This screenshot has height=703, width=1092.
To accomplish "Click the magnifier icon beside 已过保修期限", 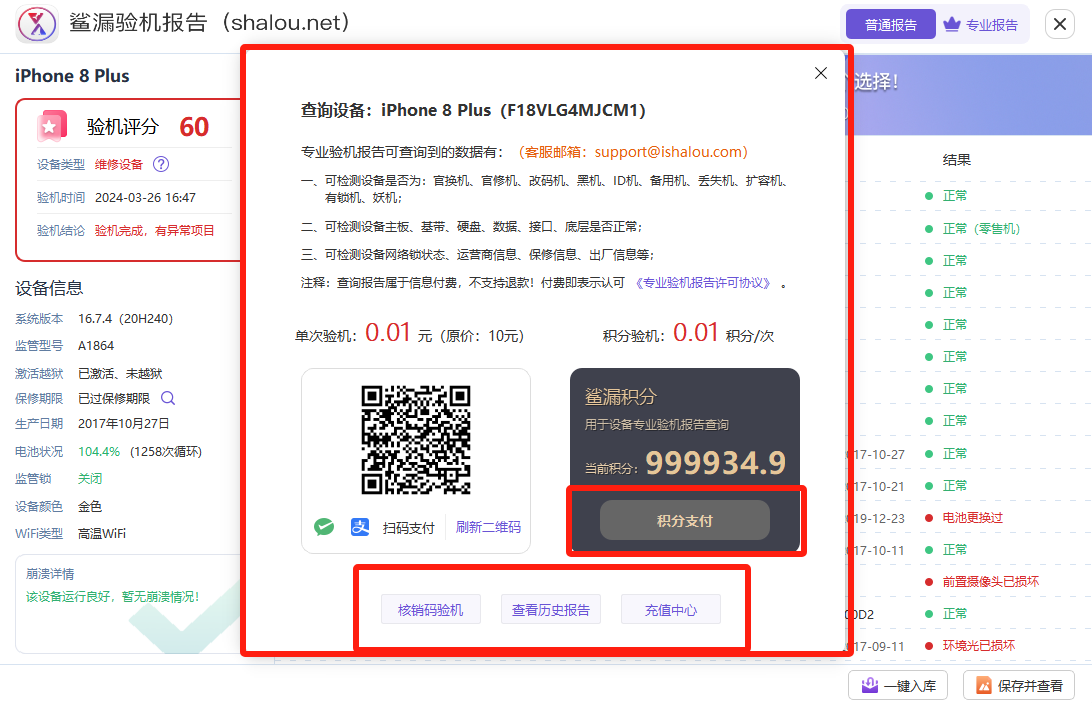I will point(168,398).
